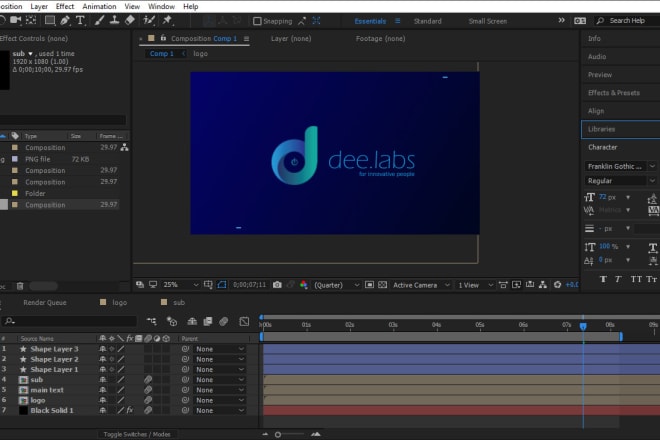Image resolution: width=660 pixels, height=440 pixels.
Task: Select the Brush tool
Action: [99, 20]
